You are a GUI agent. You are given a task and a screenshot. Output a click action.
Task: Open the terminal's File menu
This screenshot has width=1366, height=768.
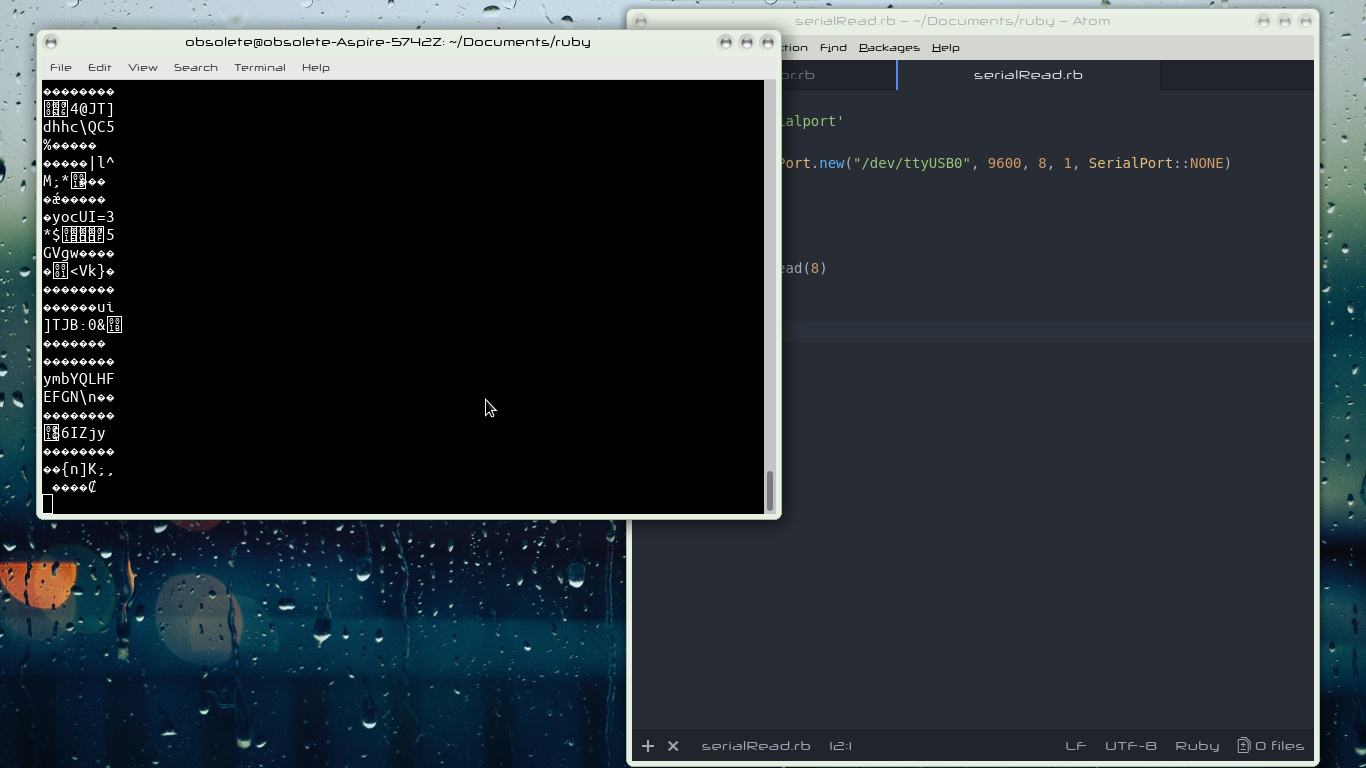(x=61, y=68)
